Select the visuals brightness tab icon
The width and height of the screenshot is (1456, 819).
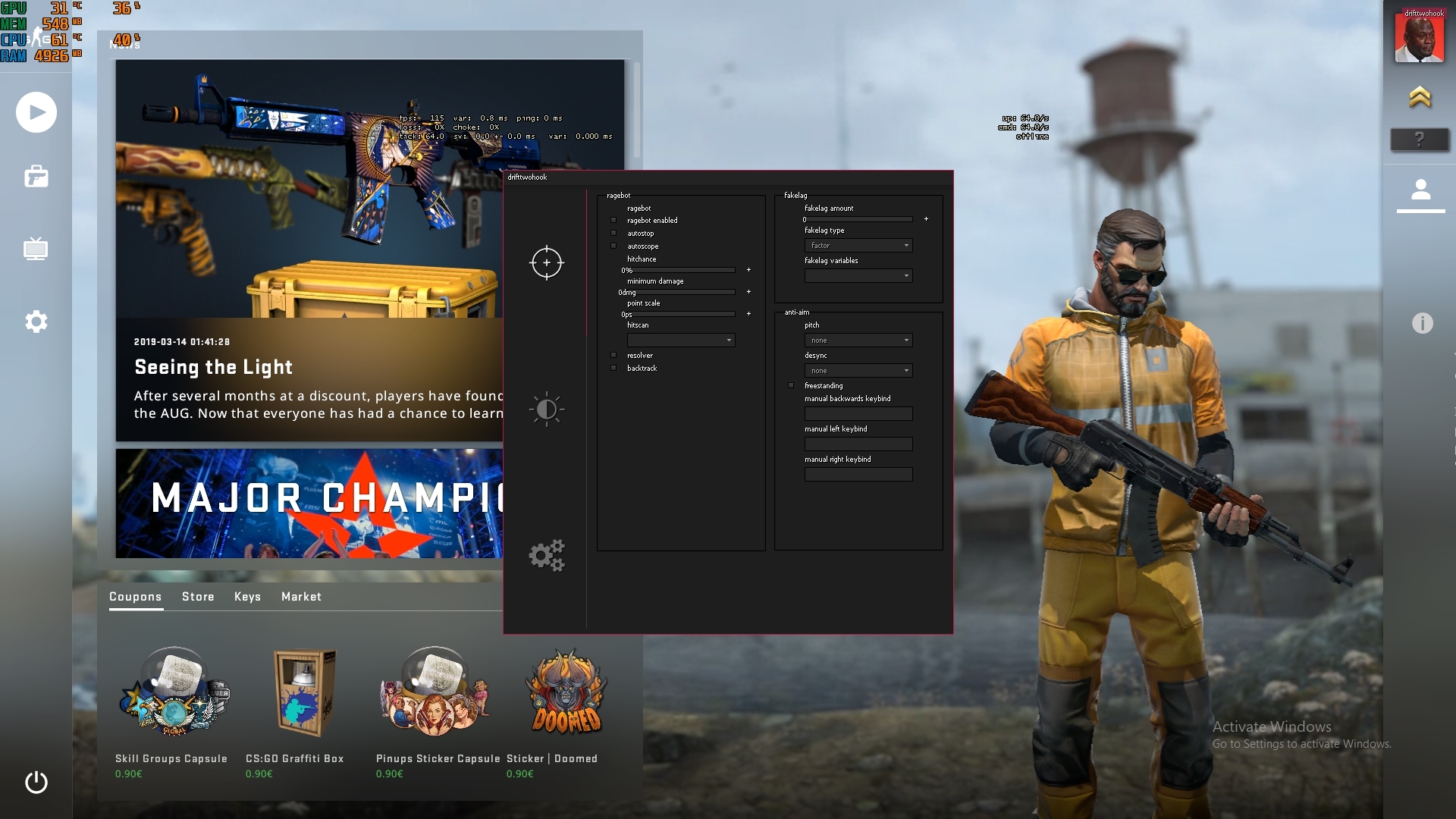546,409
